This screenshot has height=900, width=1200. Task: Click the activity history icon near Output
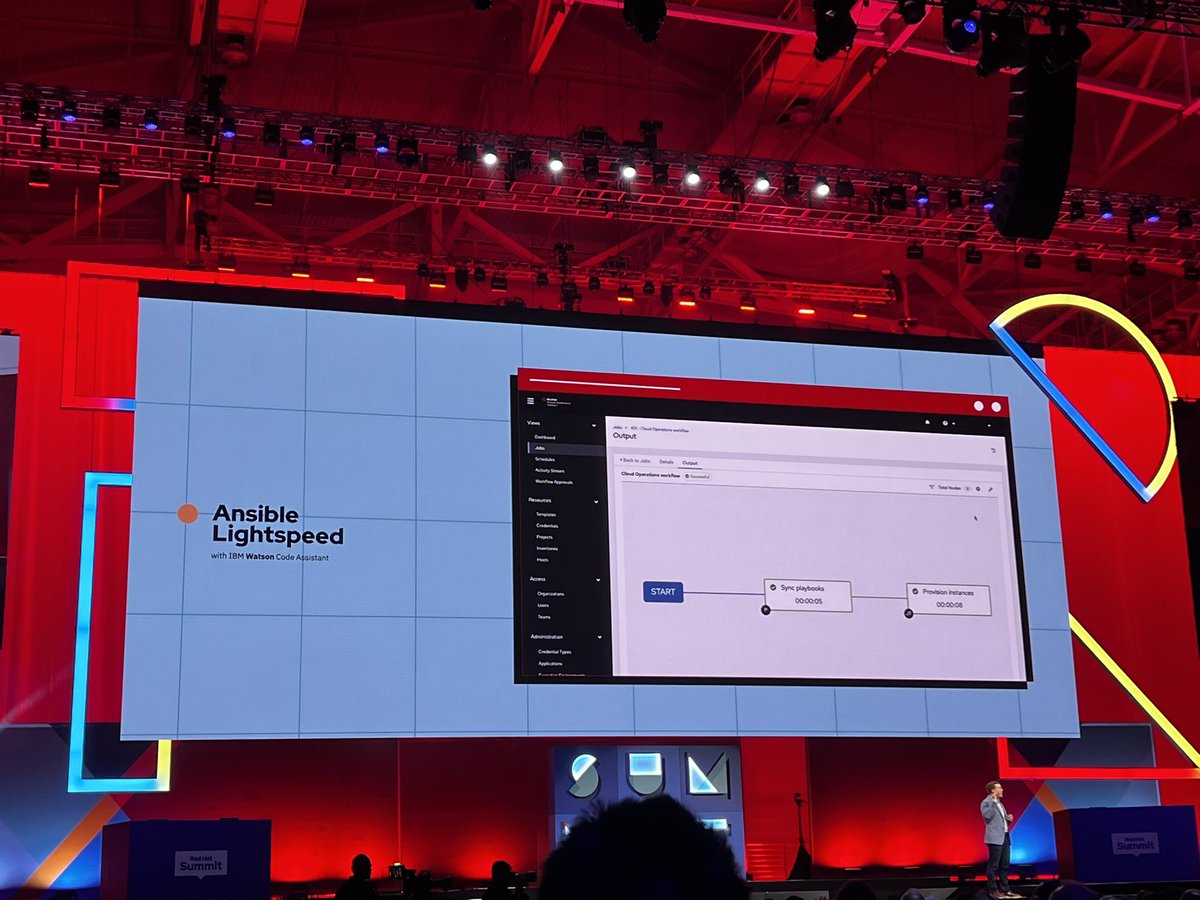993,450
